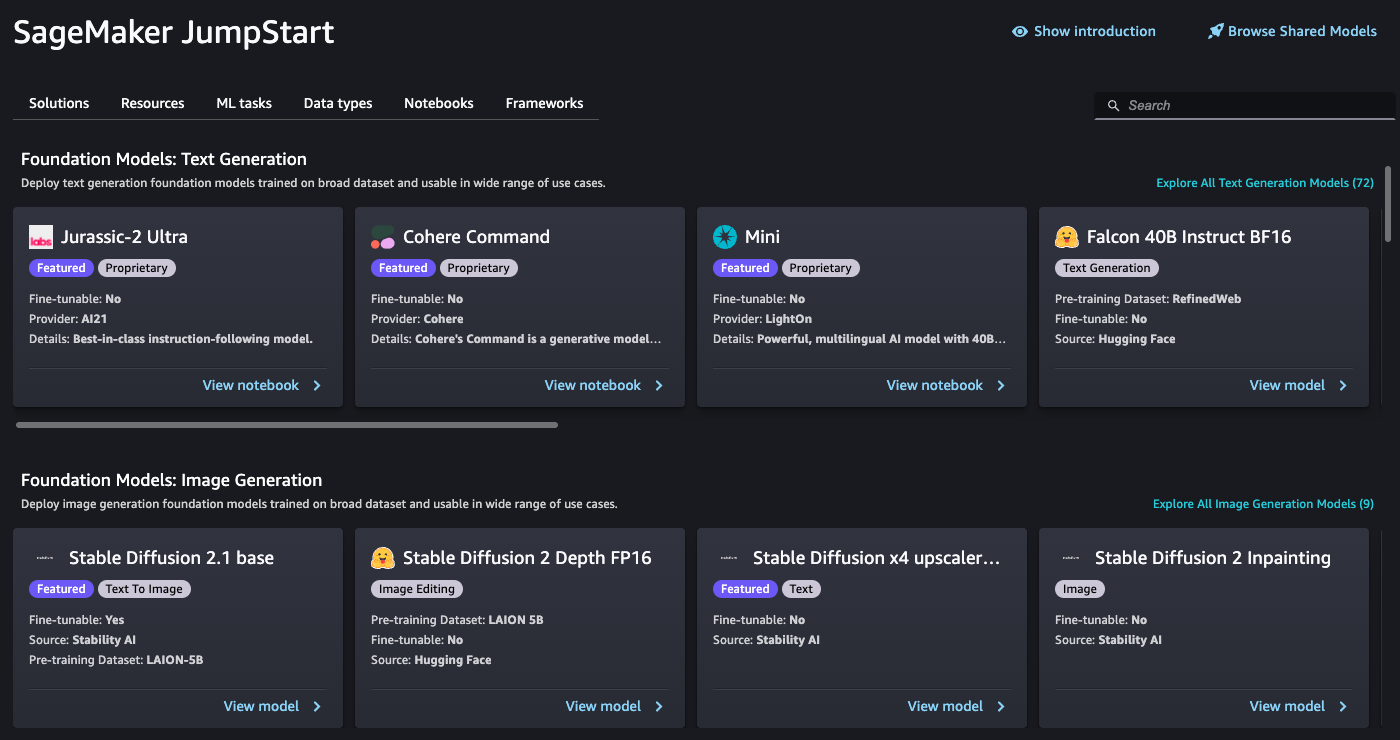Click the chevron next to Jurassic-2 View notebook
1400x740 pixels.
[x=317, y=385]
